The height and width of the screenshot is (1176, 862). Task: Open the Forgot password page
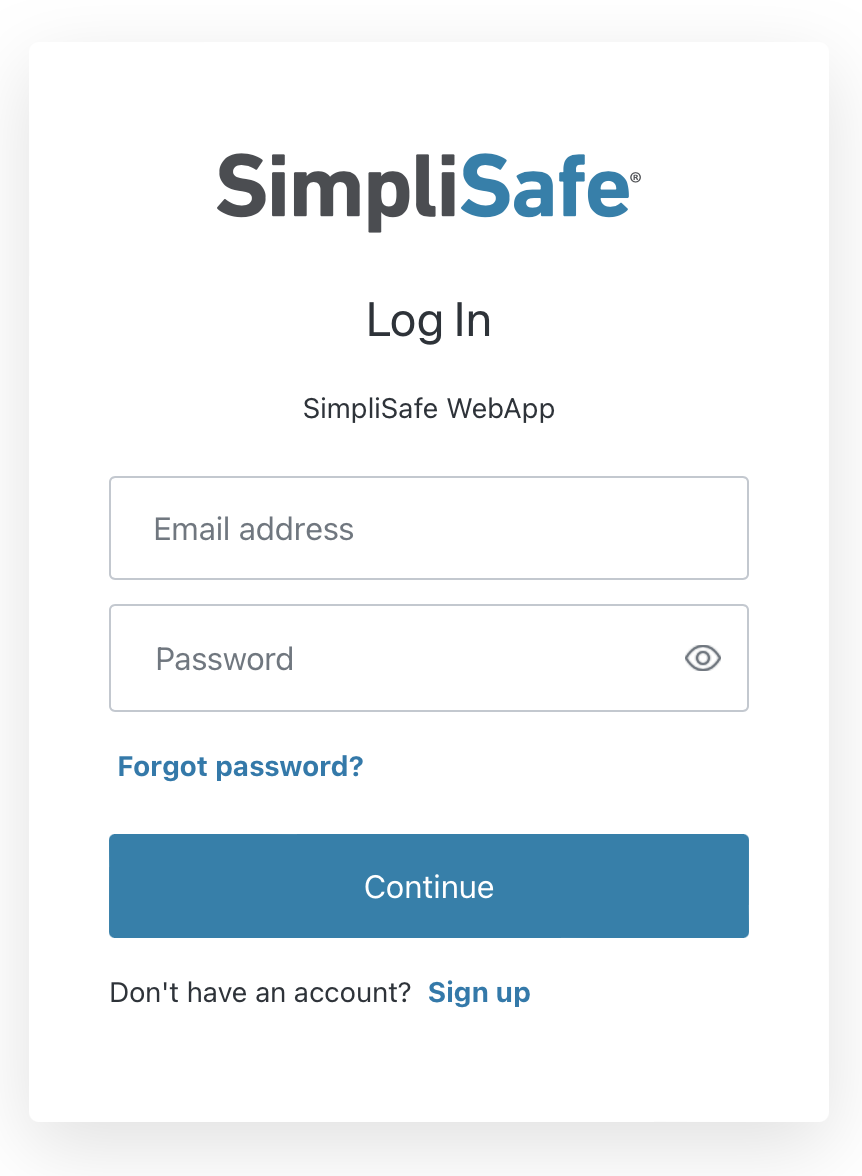pos(240,766)
